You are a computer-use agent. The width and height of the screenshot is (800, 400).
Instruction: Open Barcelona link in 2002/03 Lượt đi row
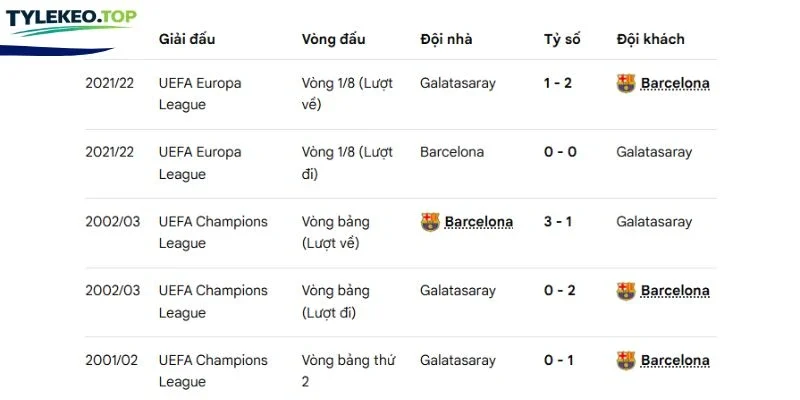[674, 291]
